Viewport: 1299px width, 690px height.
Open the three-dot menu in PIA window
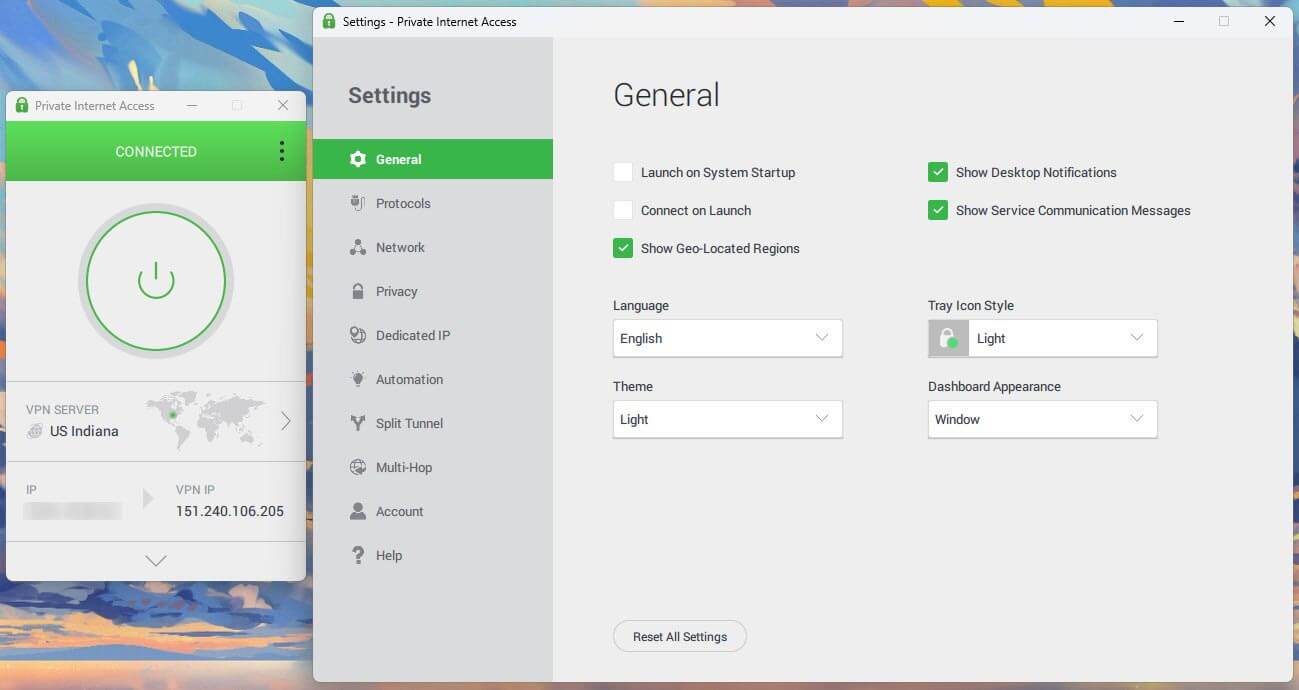[x=281, y=151]
